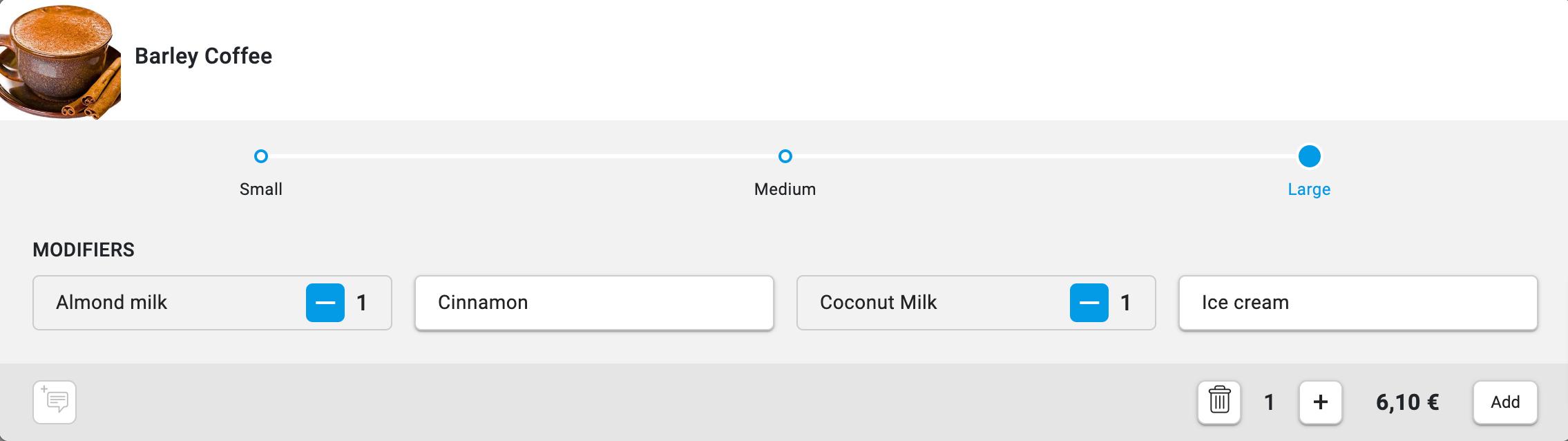Click the Large size label
The image size is (1568, 441).
tap(1309, 189)
